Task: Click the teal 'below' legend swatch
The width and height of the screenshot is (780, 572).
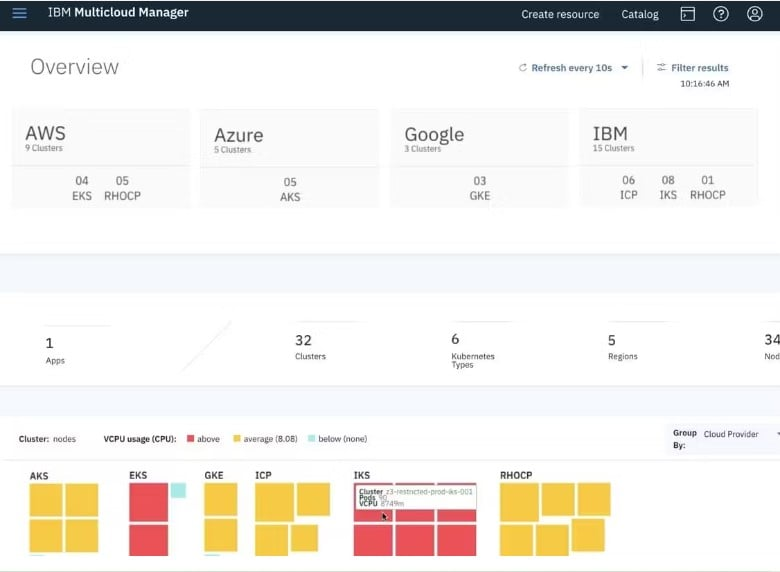Action: 311,439
